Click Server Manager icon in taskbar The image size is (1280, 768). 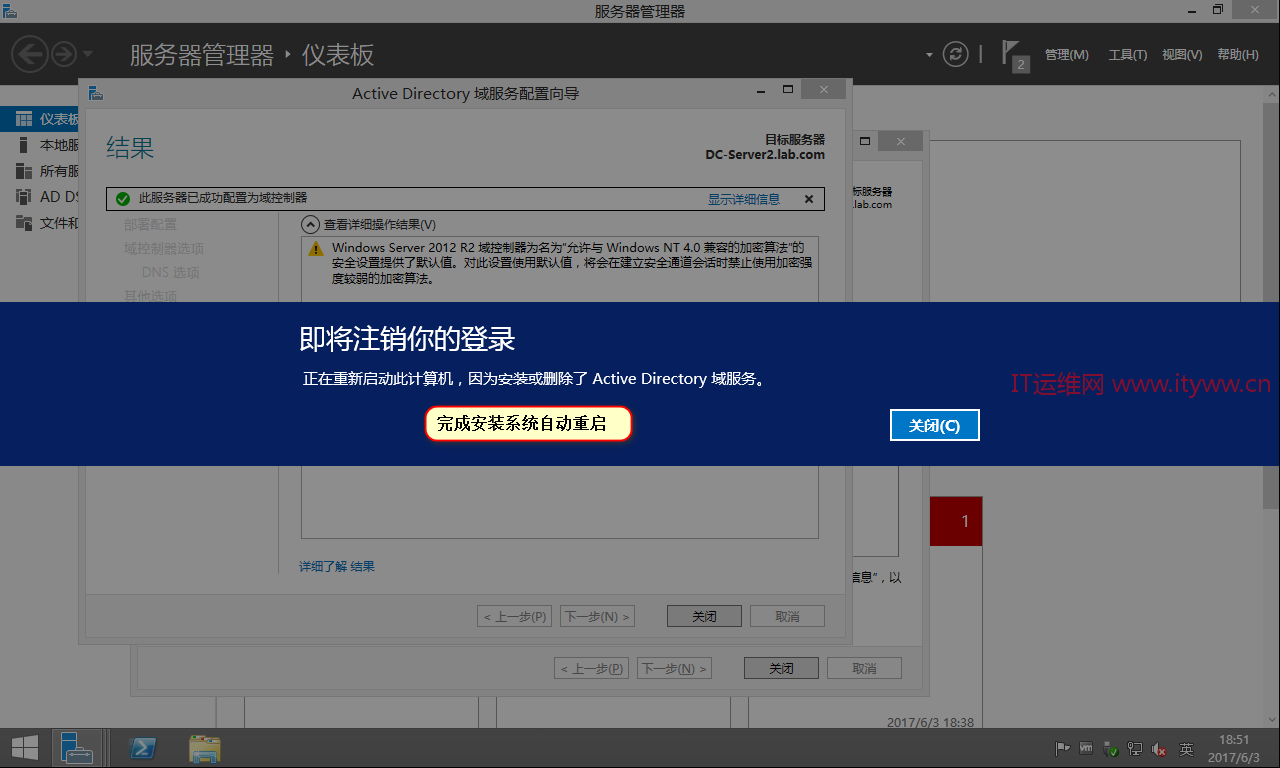click(76, 747)
